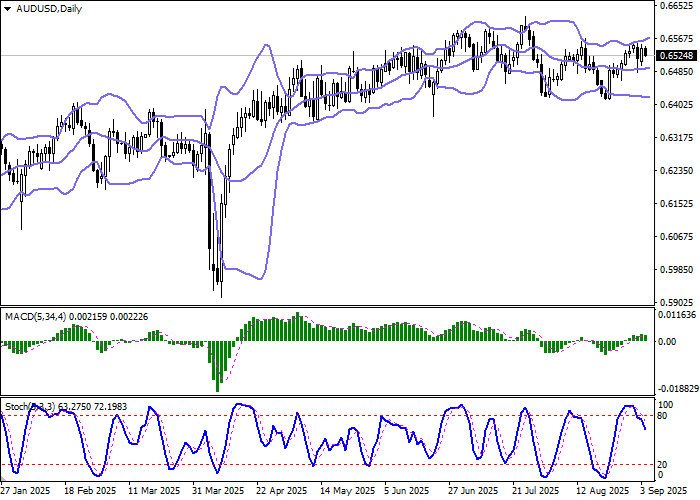Click price scale value 0.64850
This screenshot has width=700, height=500.
tap(677, 72)
